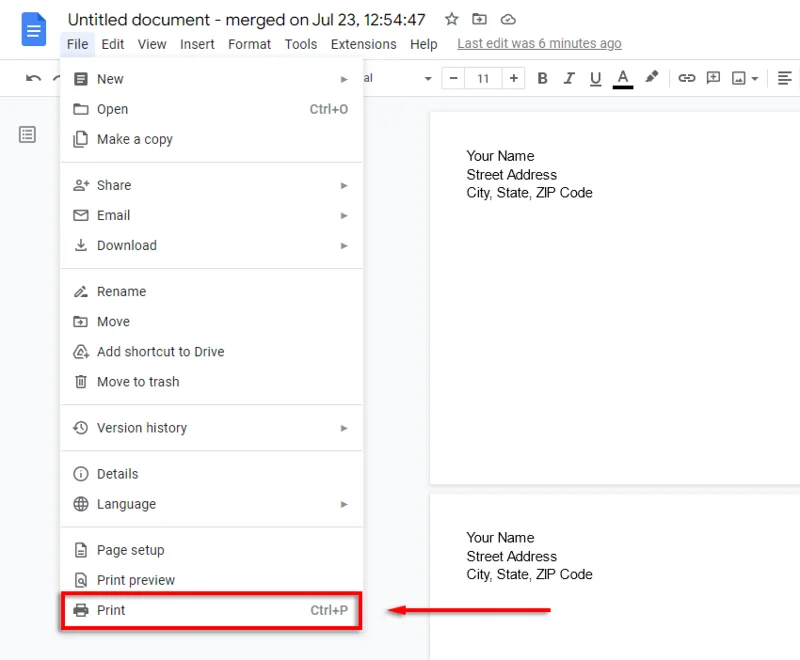Open Page setup
The height and width of the screenshot is (660, 800).
(211, 550)
